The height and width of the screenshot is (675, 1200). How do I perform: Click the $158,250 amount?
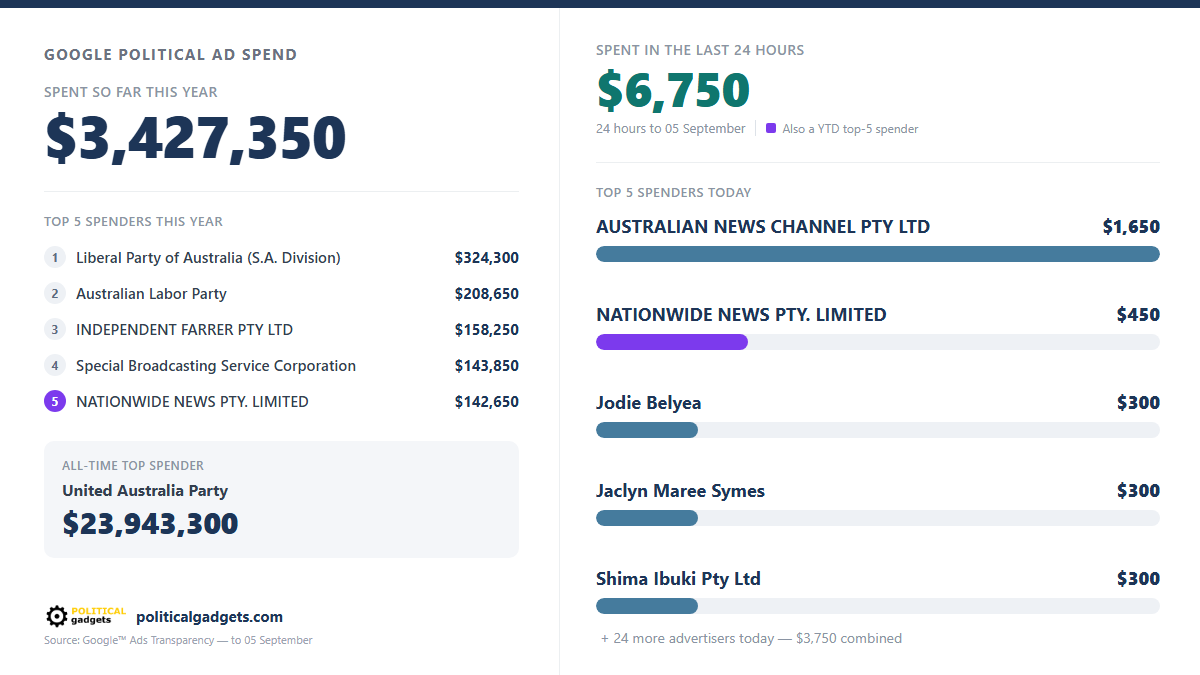click(x=487, y=330)
